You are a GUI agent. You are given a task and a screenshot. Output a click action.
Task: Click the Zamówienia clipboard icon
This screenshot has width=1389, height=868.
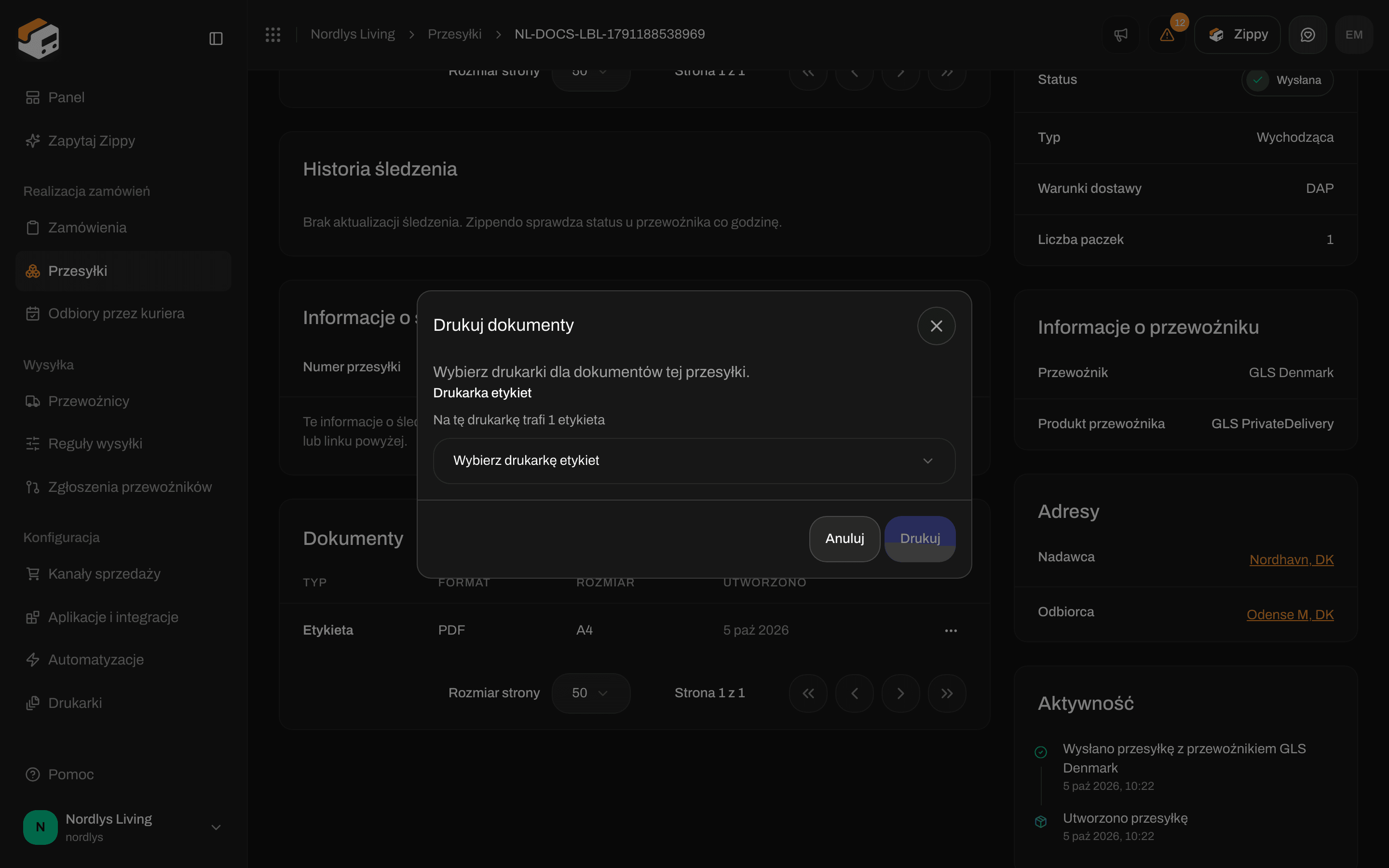[33, 227]
